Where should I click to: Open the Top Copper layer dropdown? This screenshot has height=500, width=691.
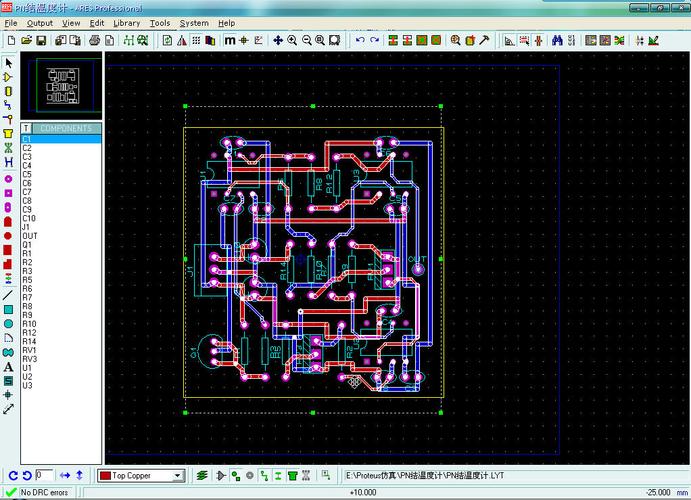[177, 476]
